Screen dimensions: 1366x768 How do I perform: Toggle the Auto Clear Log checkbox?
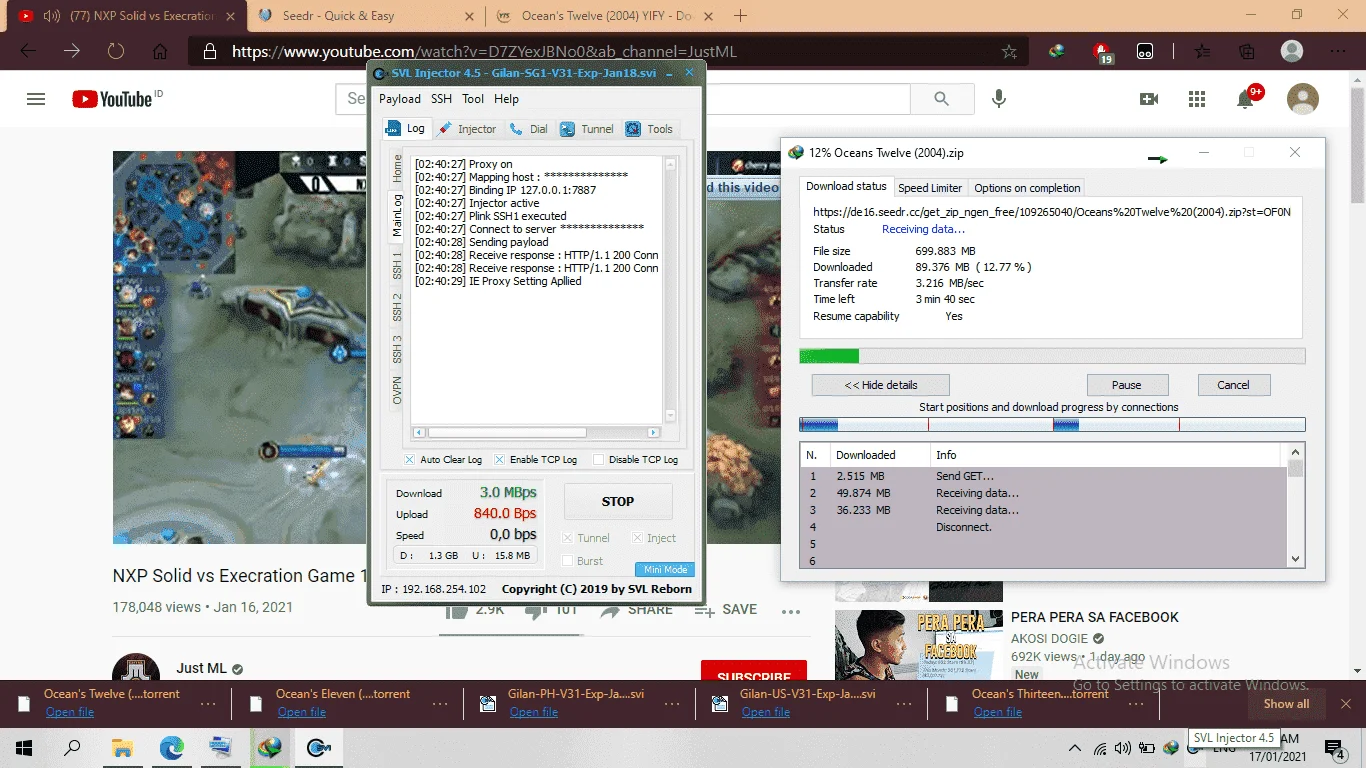click(x=410, y=460)
